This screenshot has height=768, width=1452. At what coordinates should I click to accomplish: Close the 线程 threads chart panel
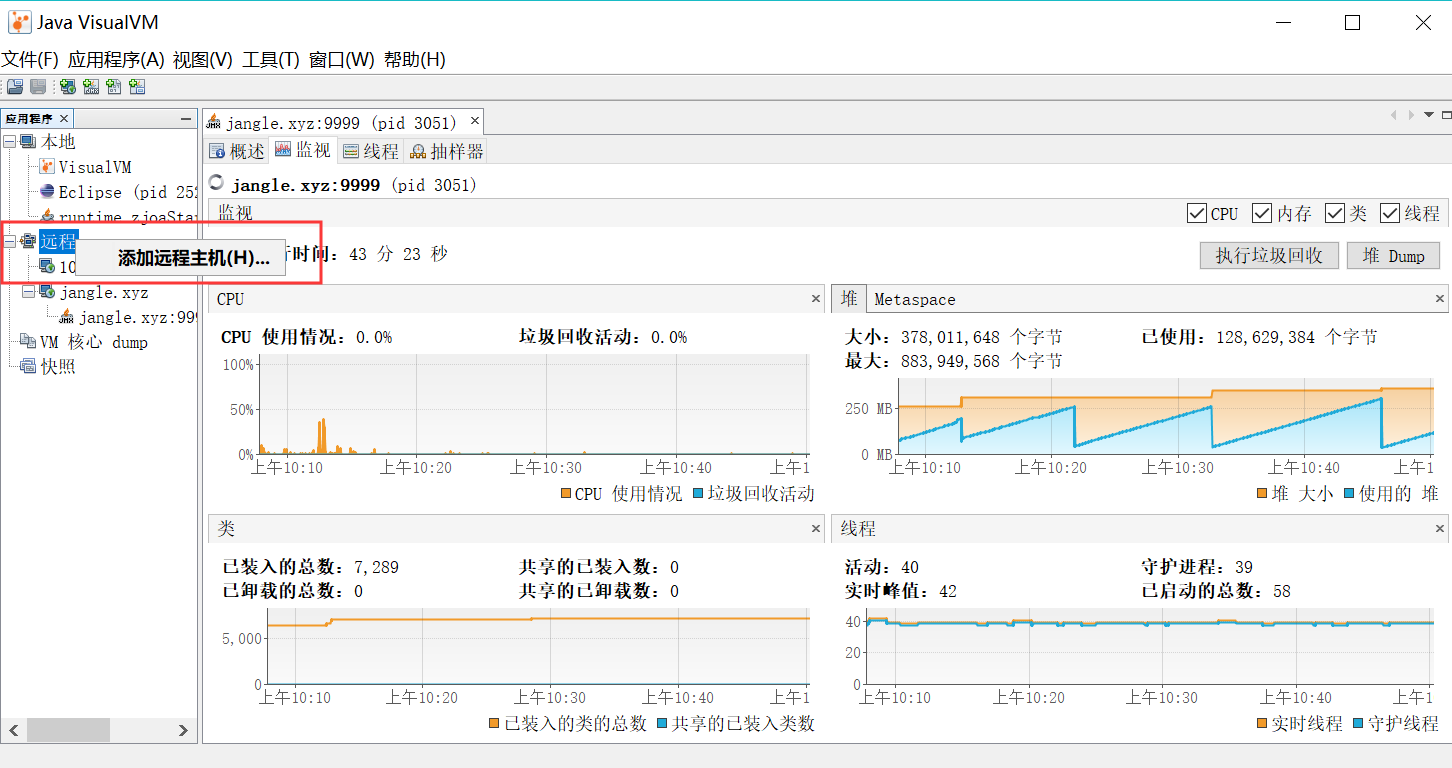tap(1440, 528)
